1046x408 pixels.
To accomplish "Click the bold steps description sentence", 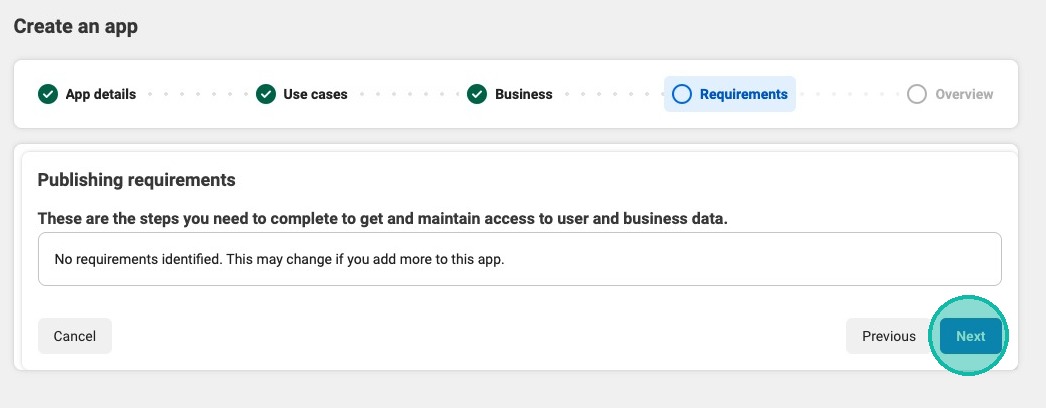I will 382,218.
